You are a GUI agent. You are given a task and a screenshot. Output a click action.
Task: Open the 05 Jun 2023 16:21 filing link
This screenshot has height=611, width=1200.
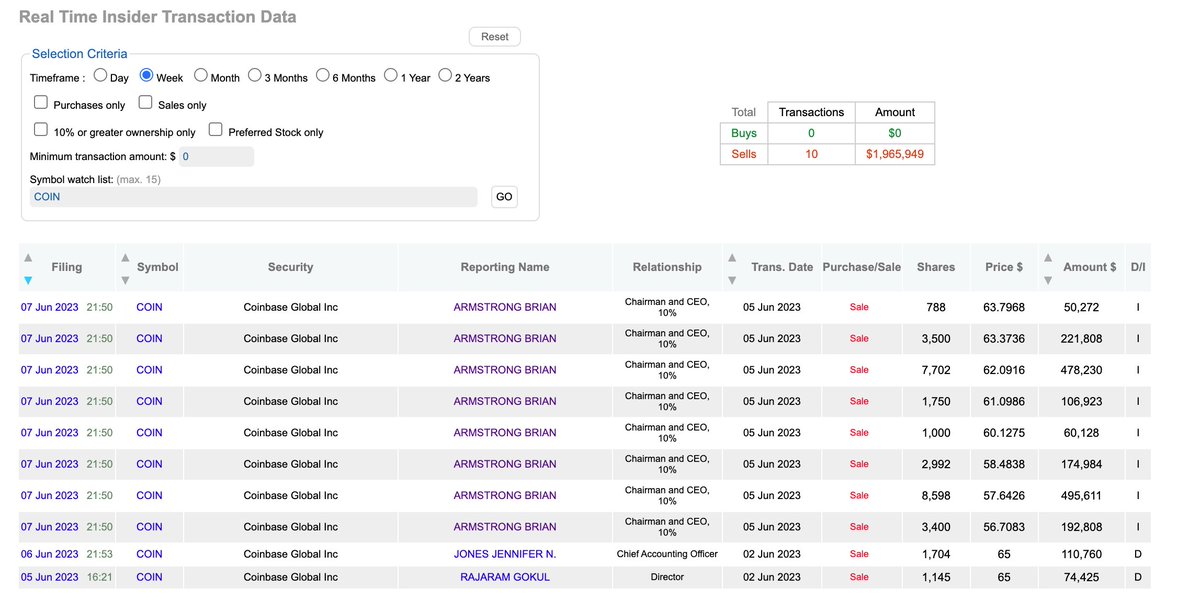click(x=50, y=577)
